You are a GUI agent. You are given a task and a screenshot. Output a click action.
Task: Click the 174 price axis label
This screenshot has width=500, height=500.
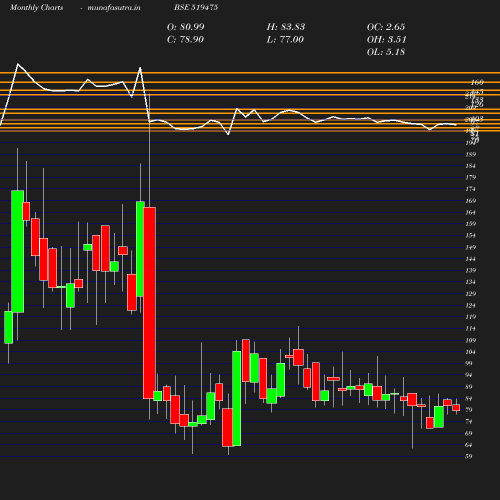click(471, 189)
